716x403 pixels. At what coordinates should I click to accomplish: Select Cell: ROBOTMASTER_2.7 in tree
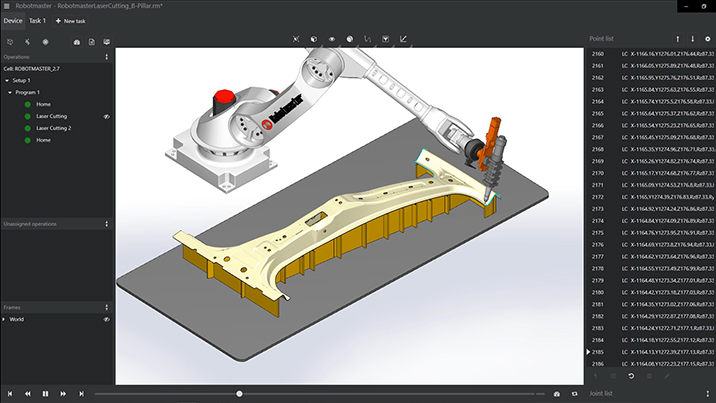tap(32, 69)
